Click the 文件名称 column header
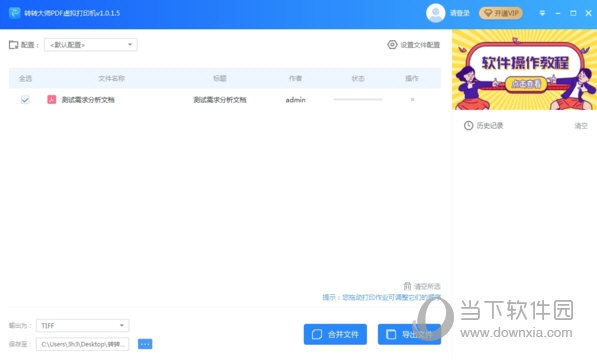Screen dimensions: 597x362 112,78
